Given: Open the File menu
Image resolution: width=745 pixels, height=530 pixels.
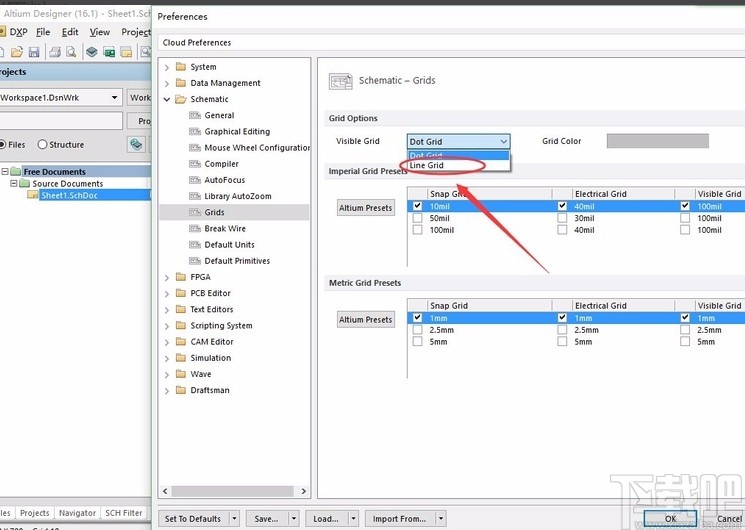Looking at the screenshot, I should click(43, 32).
